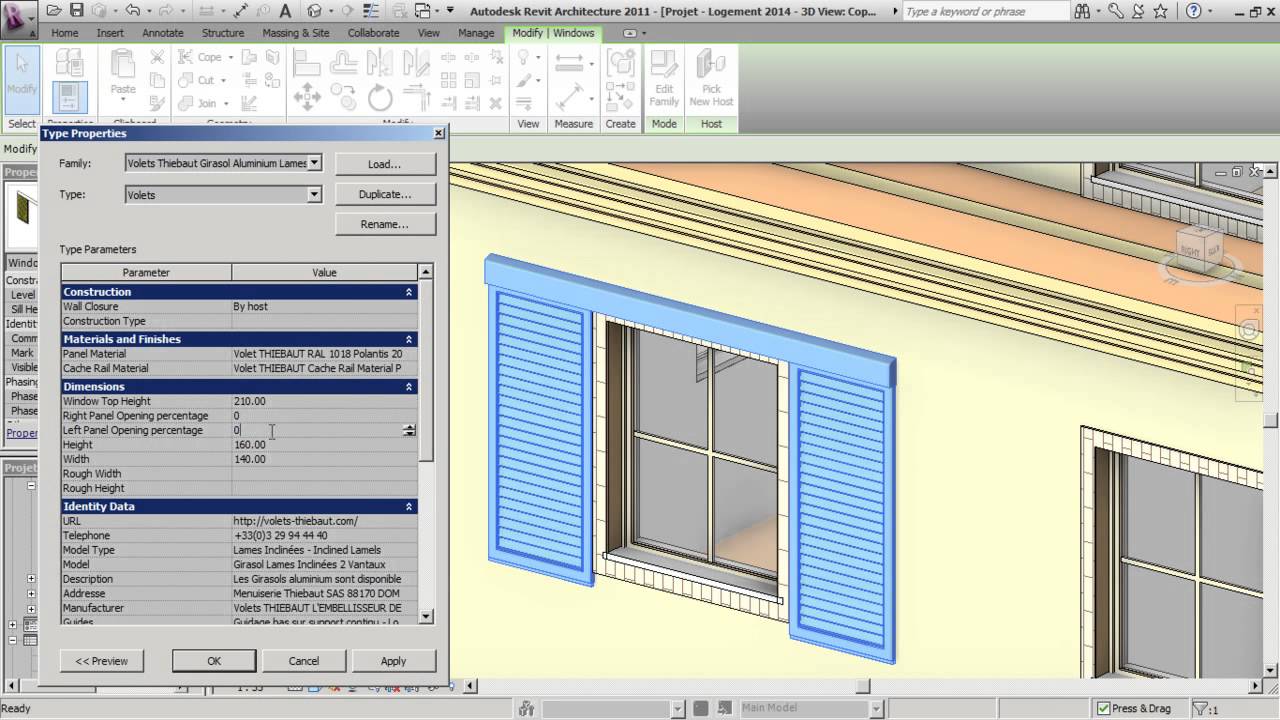
Task: Open the Manage ribbon tab
Action: coord(476,33)
